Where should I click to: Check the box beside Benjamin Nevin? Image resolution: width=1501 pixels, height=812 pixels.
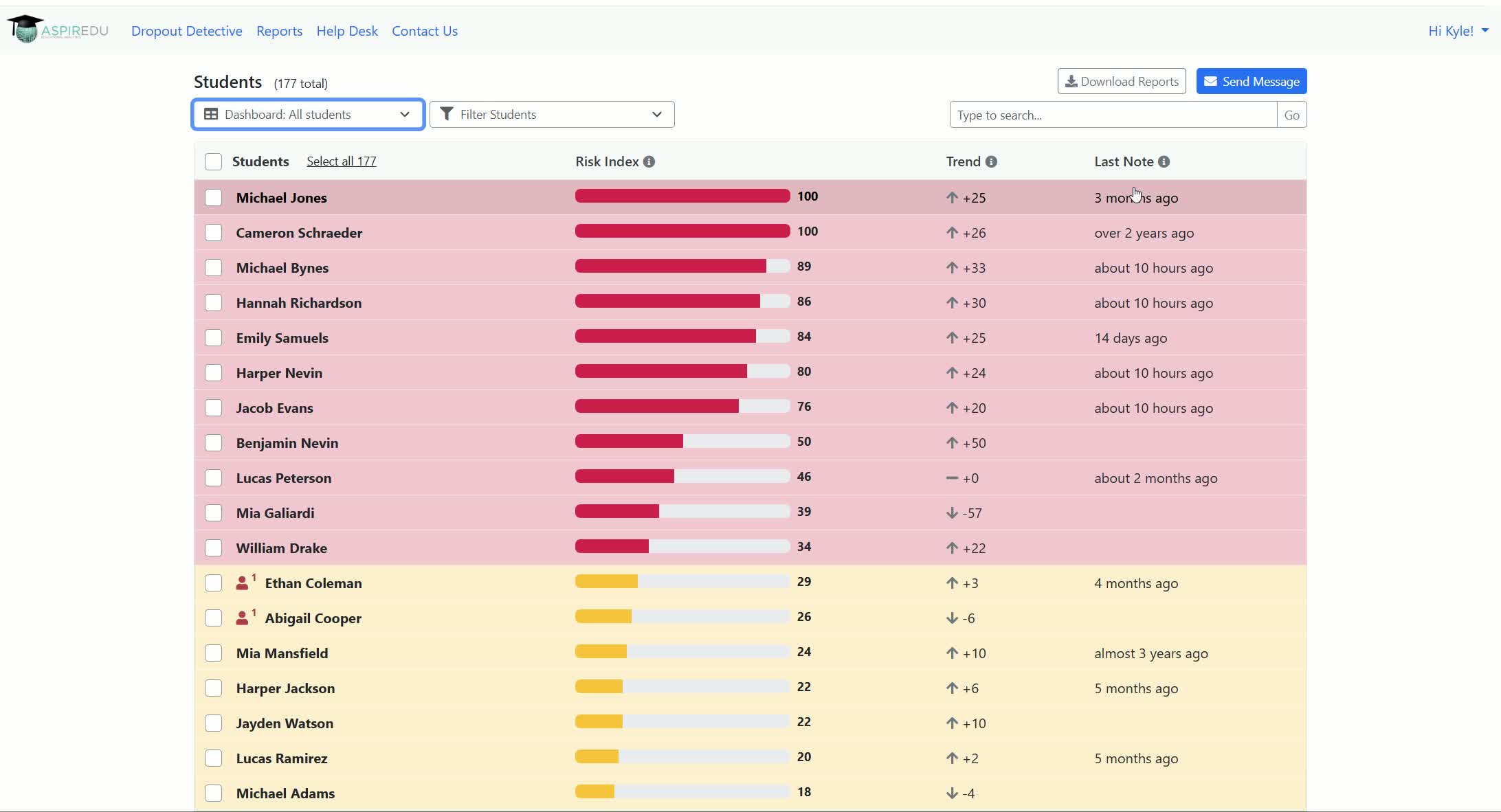pyautogui.click(x=213, y=443)
